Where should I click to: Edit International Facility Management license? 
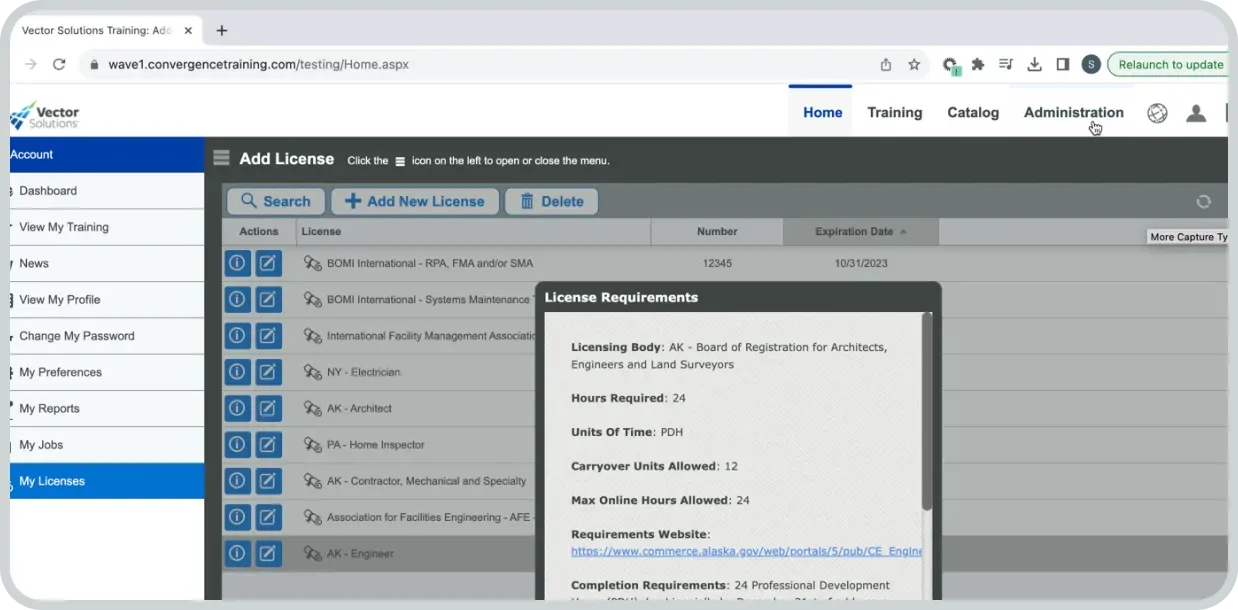pos(268,336)
